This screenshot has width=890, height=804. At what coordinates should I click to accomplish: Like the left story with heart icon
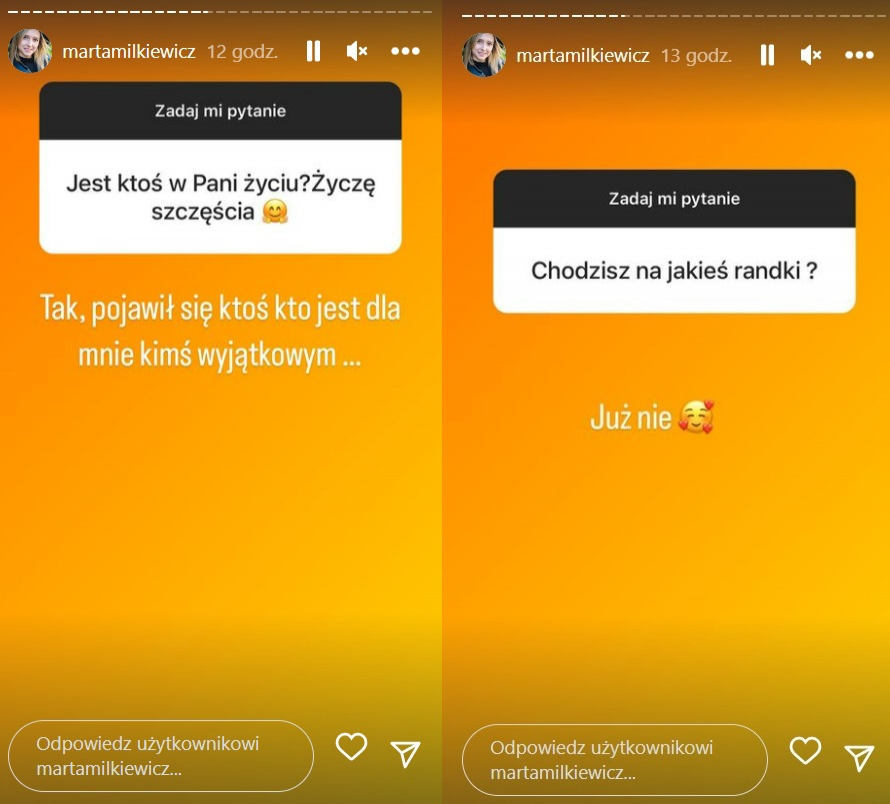click(x=351, y=746)
